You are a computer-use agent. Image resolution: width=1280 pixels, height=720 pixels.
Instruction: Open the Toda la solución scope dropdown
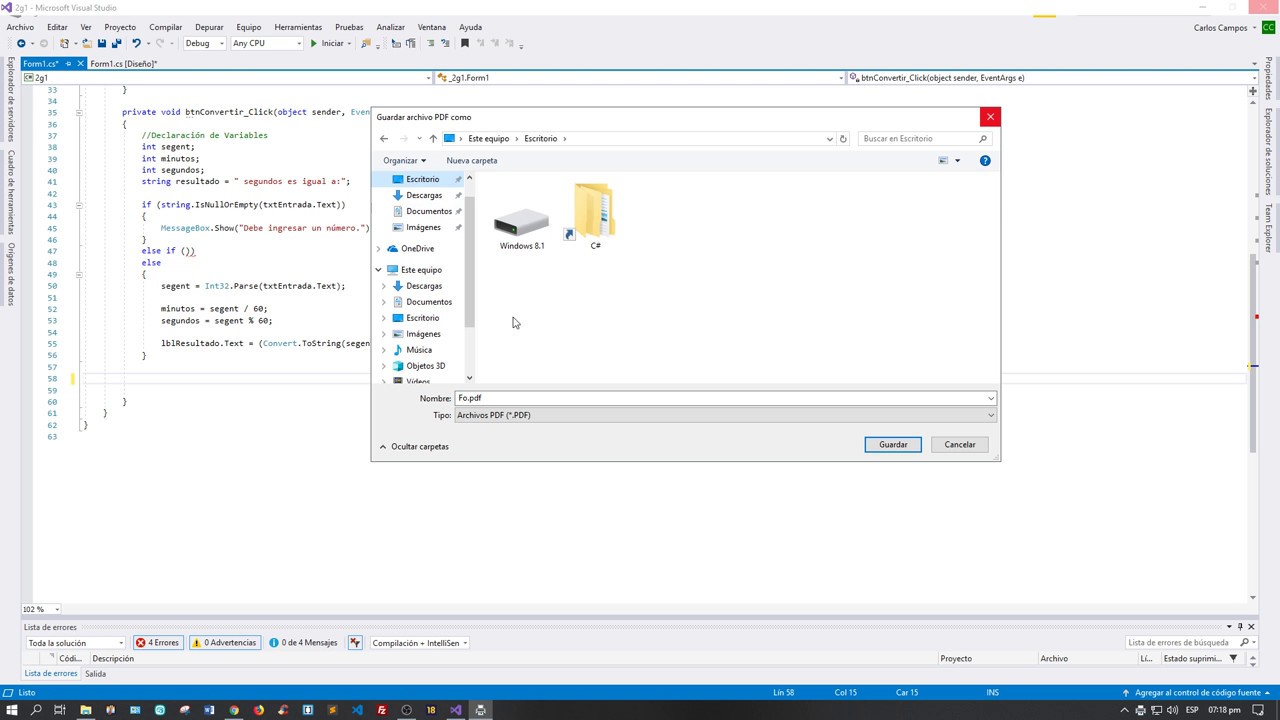(x=76, y=643)
